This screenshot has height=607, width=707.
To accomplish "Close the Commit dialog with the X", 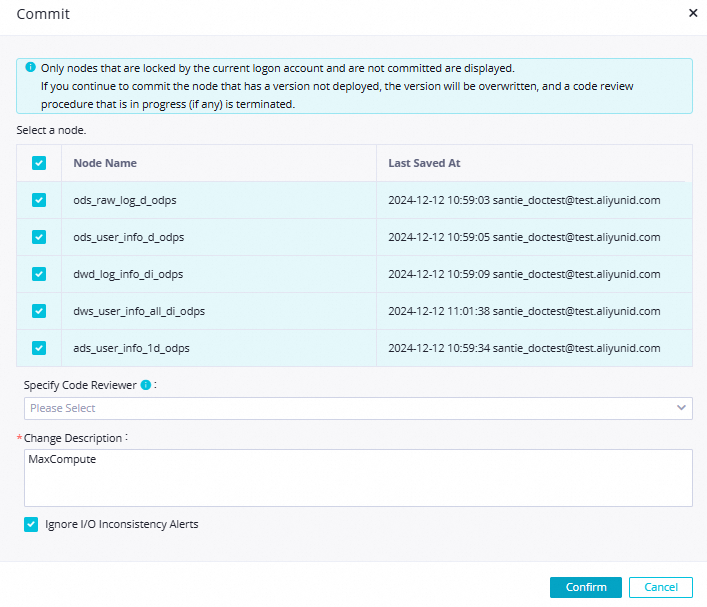I will tap(693, 13).
